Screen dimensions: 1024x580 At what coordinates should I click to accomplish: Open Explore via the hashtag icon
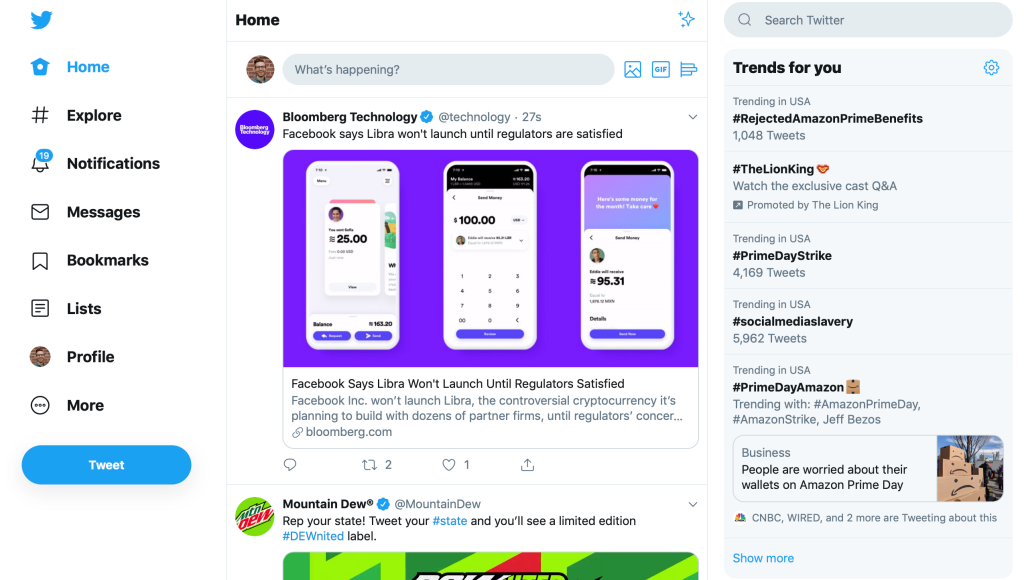(40, 115)
